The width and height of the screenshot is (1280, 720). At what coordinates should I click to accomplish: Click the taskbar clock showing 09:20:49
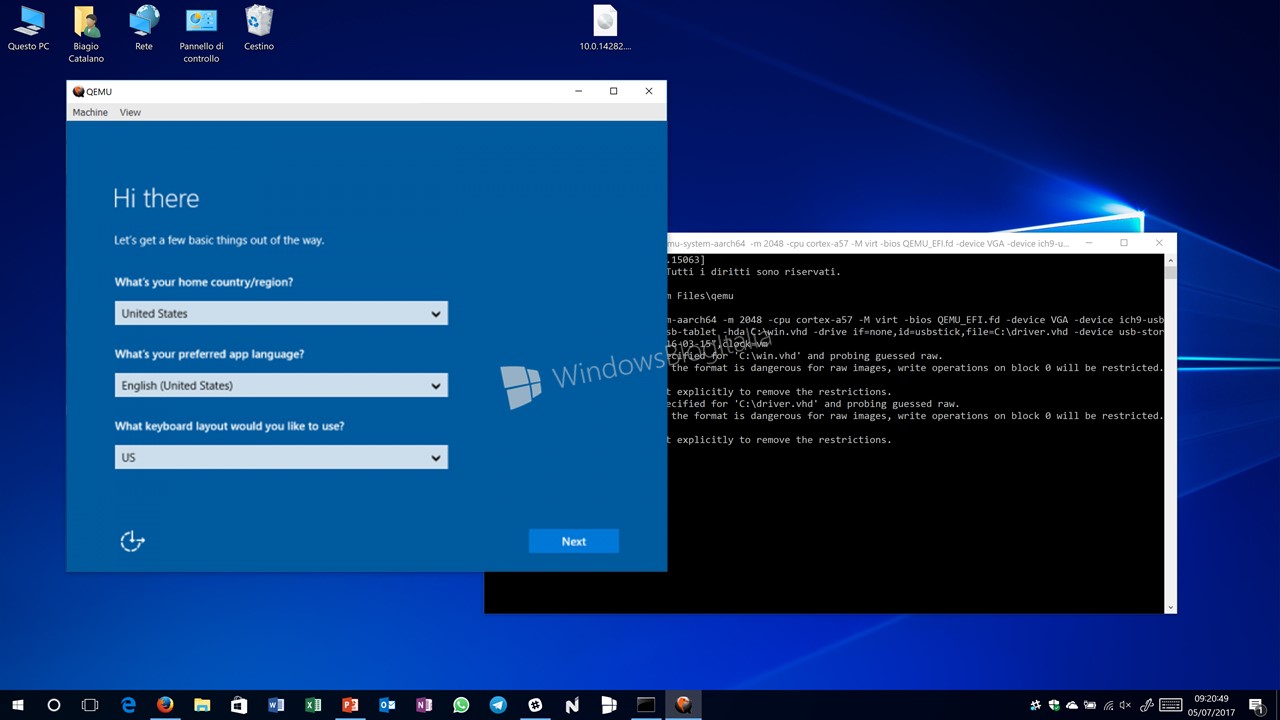click(x=1211, y=705)
